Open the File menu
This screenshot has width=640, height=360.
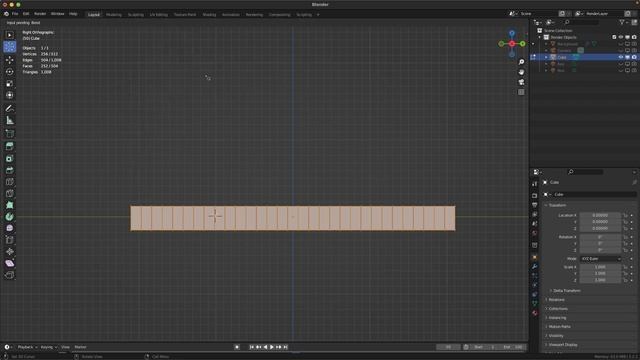(x=15, y=14)
